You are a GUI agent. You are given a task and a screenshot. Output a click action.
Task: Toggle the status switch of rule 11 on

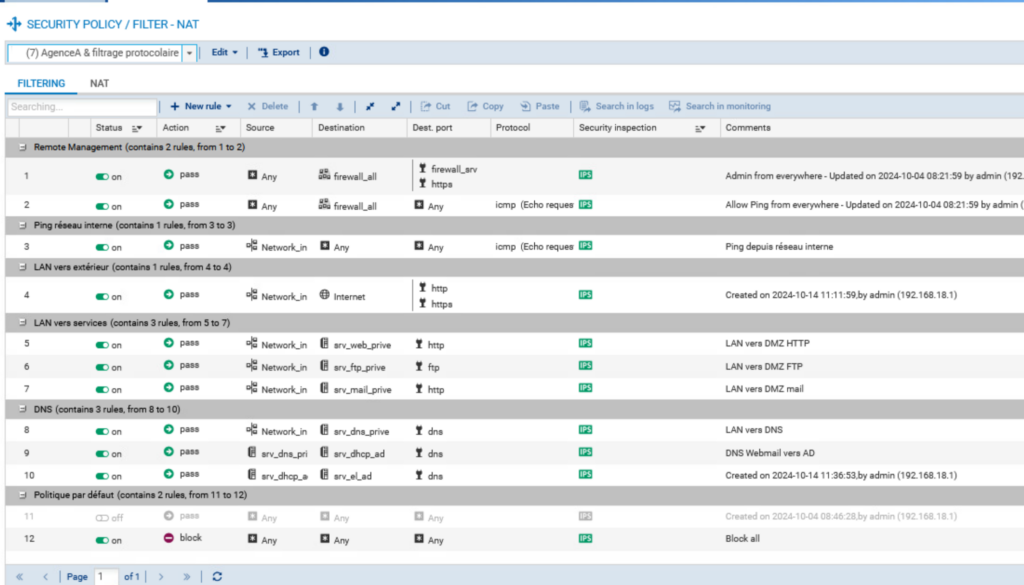click(x=102, y=517)
